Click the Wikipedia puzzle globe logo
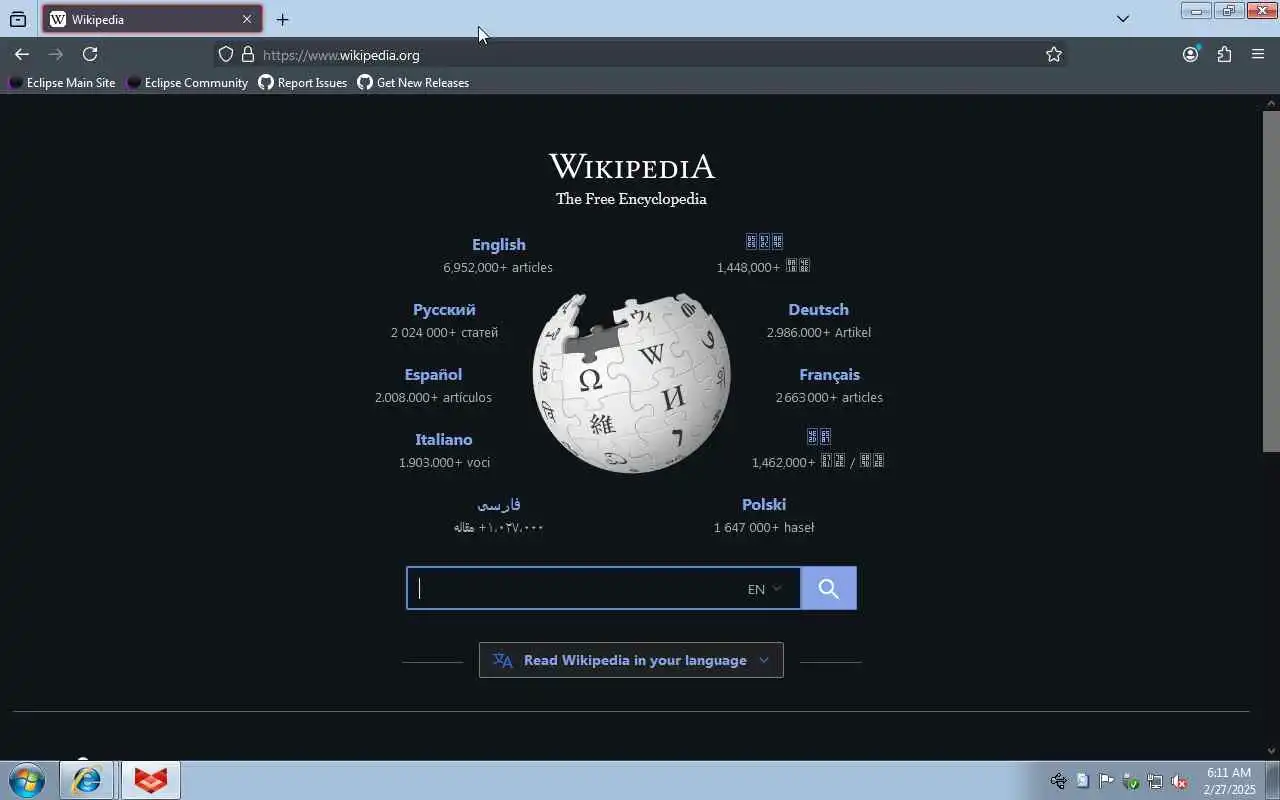The width and height of the screenshot is (1280, 800). tap(631, 383)
